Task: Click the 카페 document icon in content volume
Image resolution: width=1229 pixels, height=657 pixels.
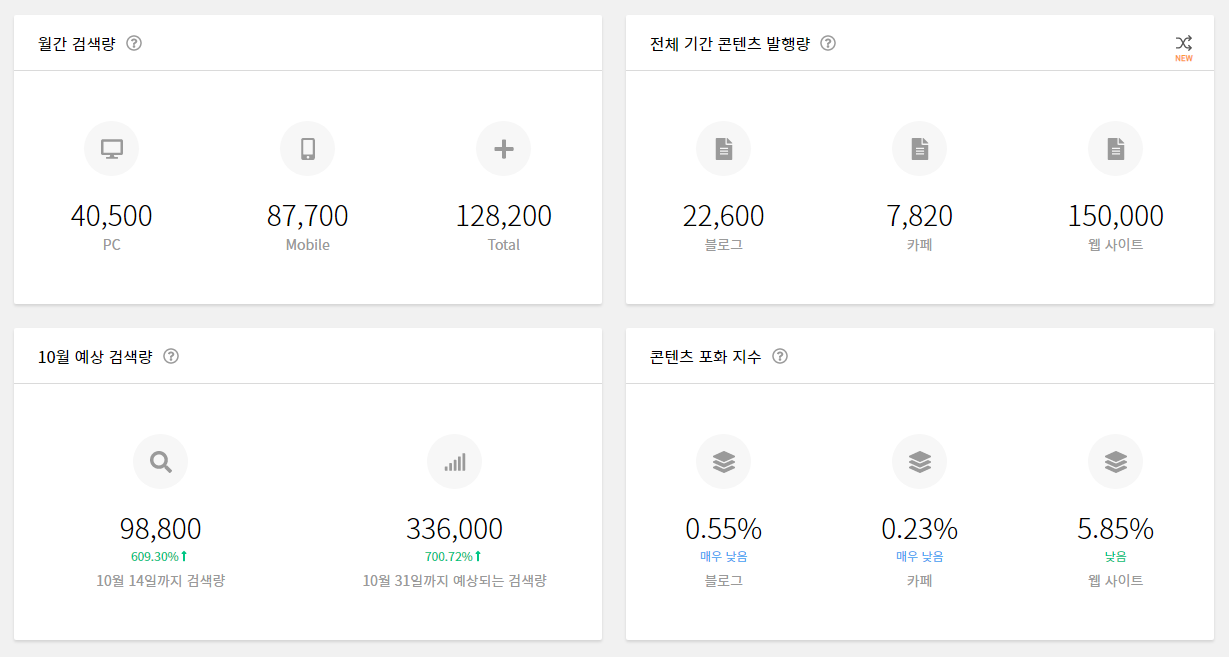Action: (x=919, y=149)
